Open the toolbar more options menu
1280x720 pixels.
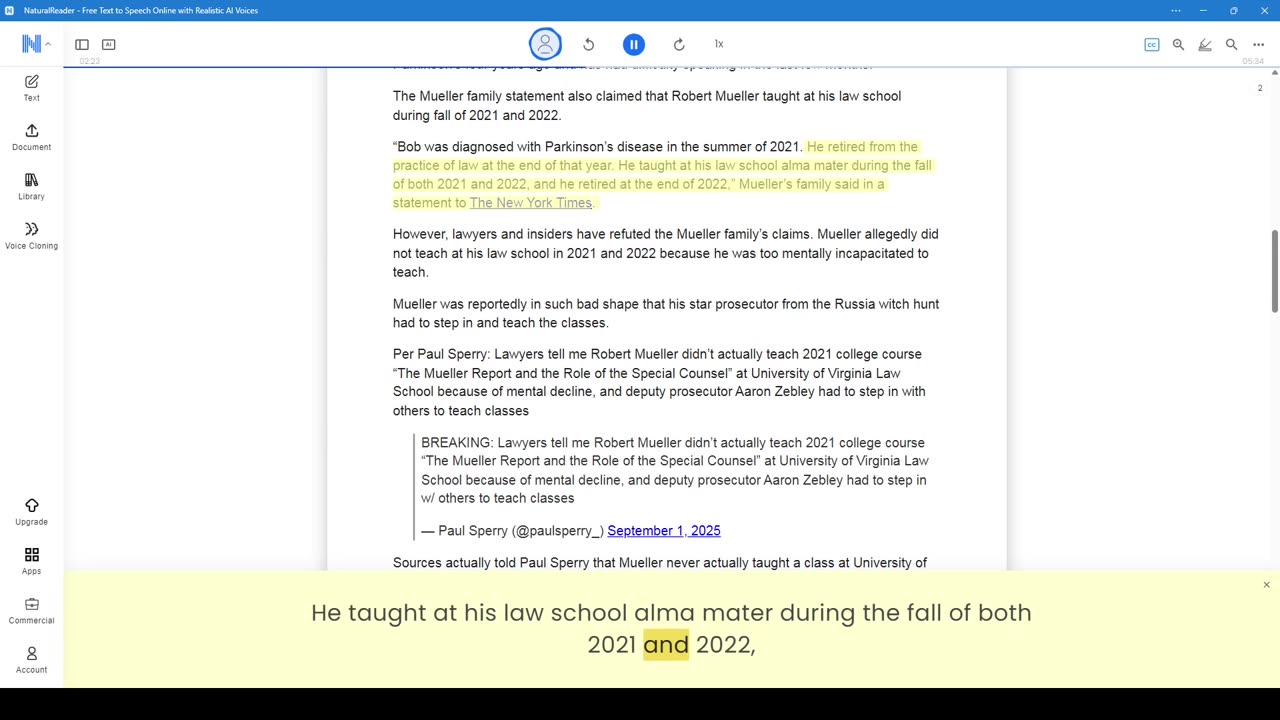pos(1259,44)
